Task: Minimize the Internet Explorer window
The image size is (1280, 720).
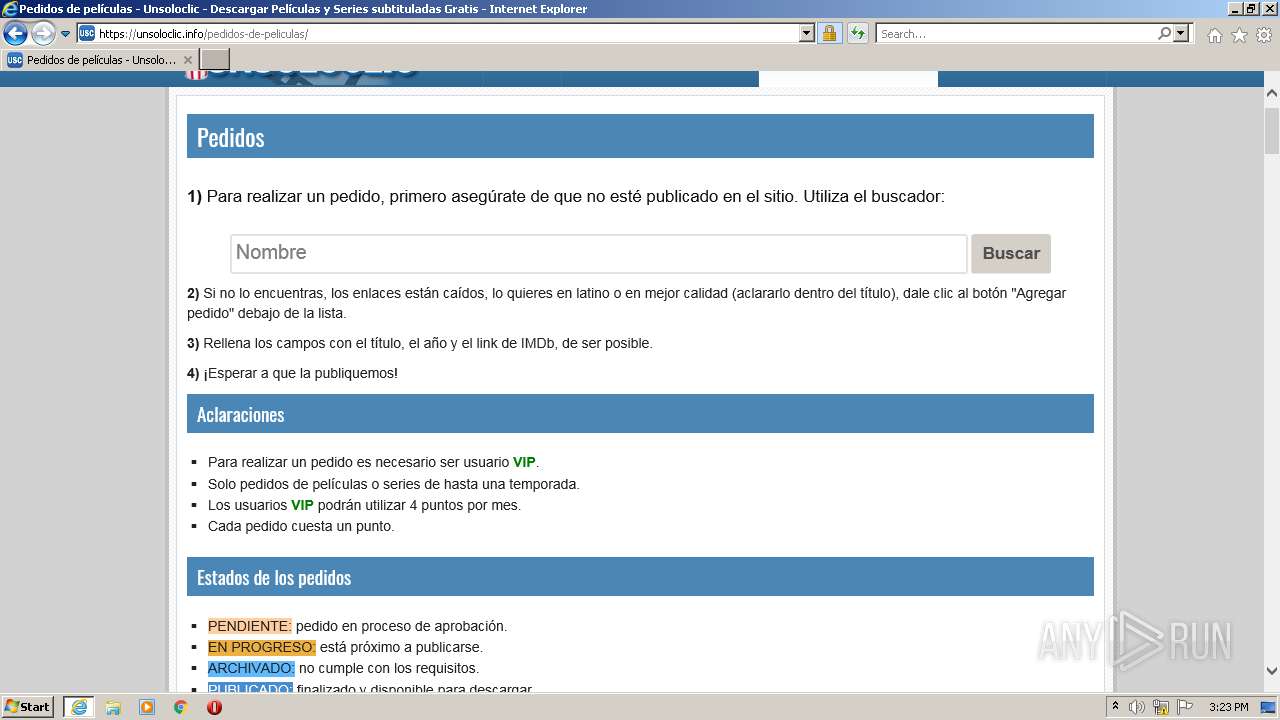Action: tap(1235, 8)
